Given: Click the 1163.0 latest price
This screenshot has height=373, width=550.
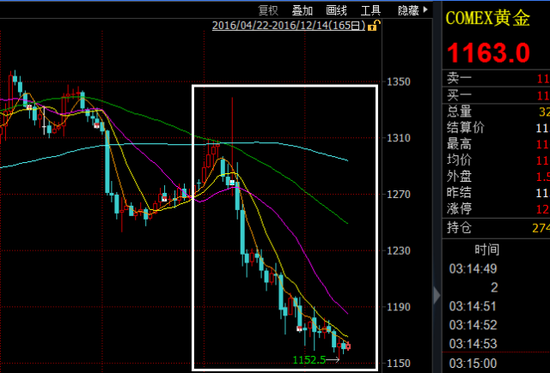Looking at the screenshot, I should [x=488, y=53].
